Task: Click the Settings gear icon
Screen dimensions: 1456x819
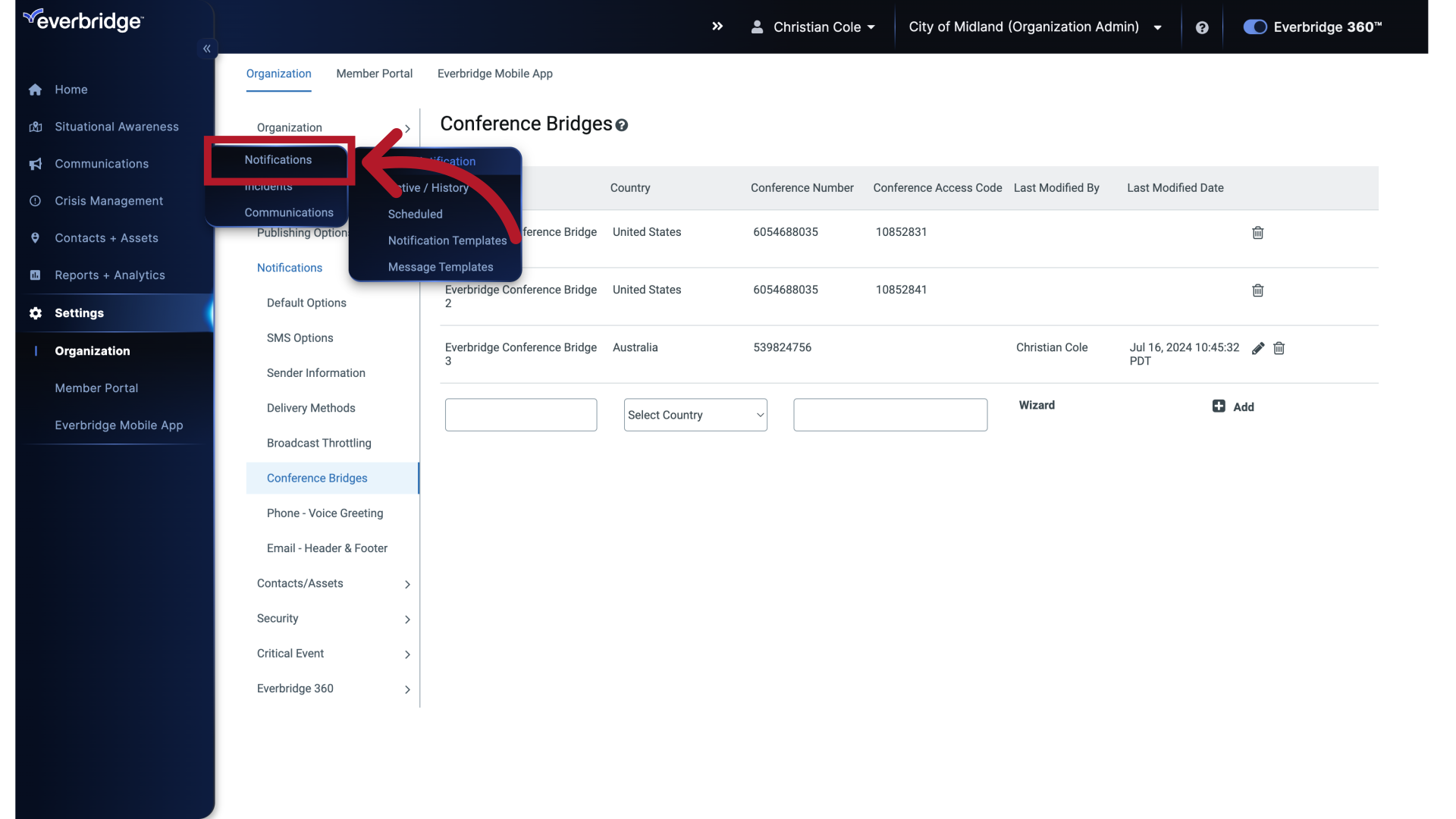Action: click(x=36, y=313)
